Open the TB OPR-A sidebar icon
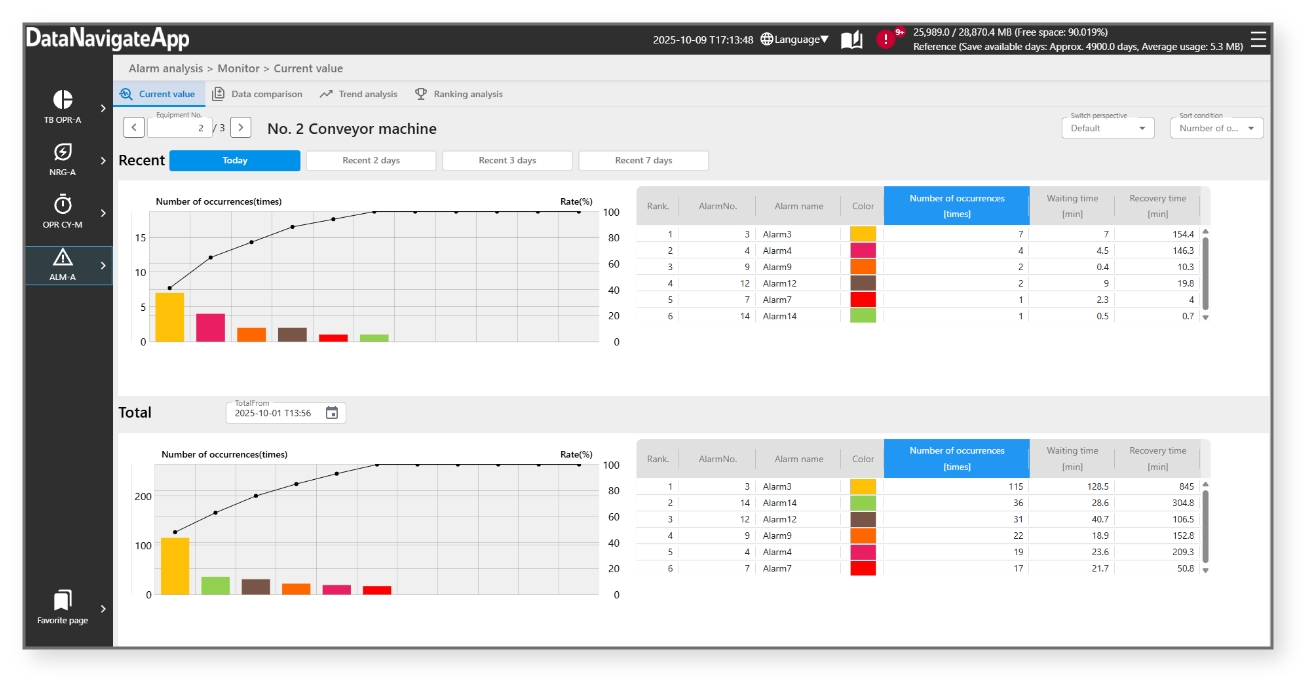Screen dimensions: 1314x690 tap(63, 100)
